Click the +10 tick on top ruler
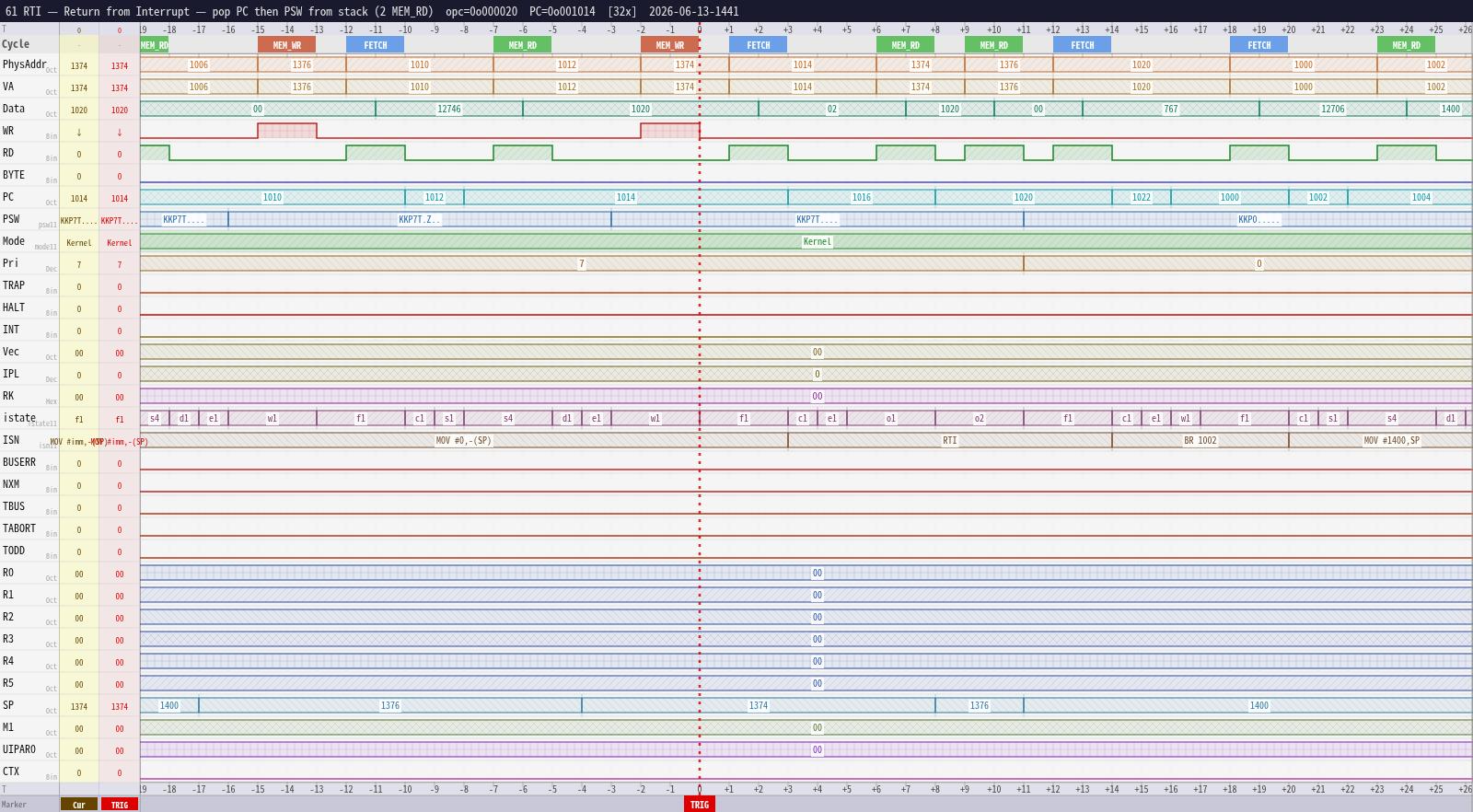Viewport: 1473px width, 812px height. [x=994, y=30]
